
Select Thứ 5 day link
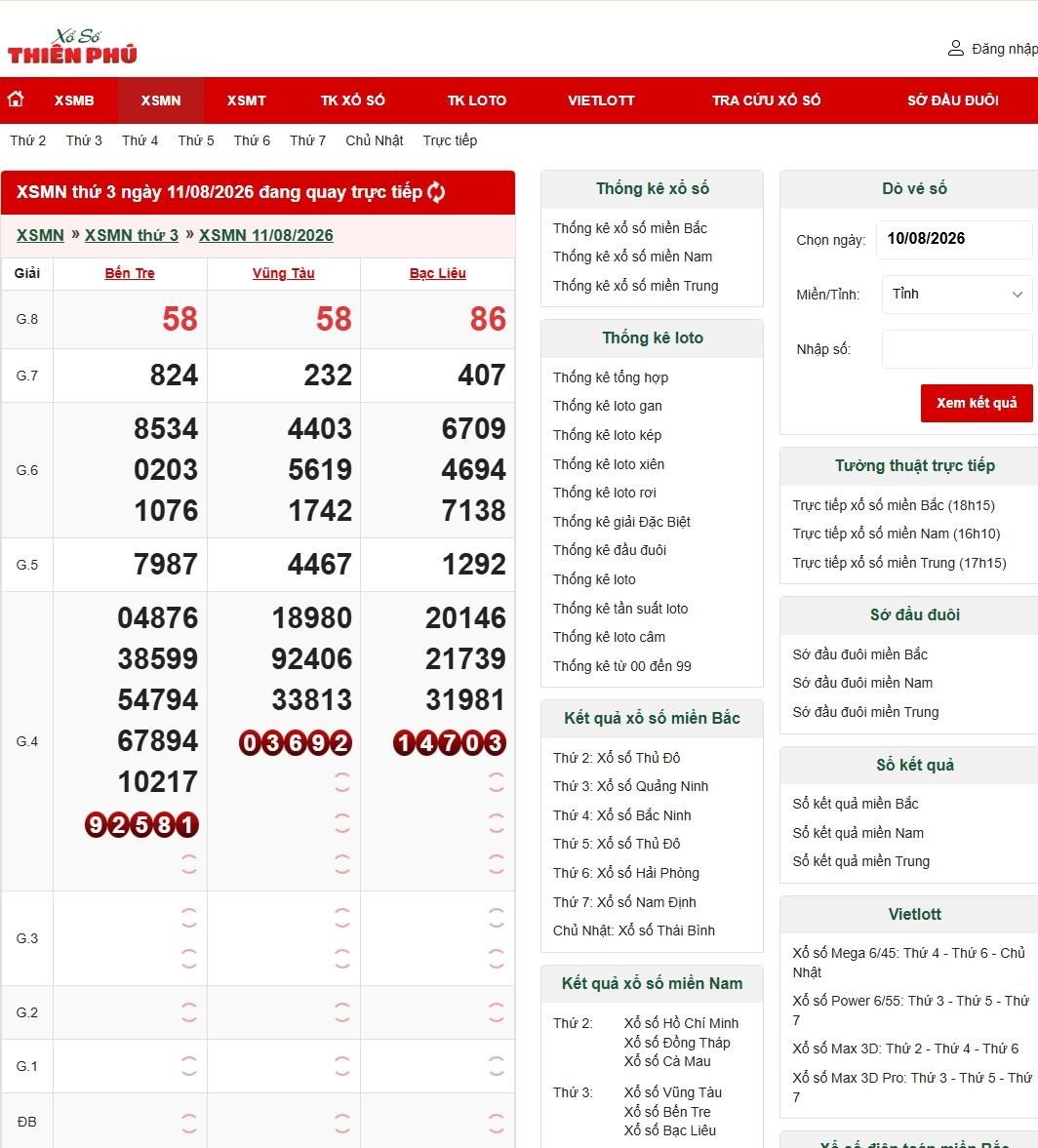[195, 140]
